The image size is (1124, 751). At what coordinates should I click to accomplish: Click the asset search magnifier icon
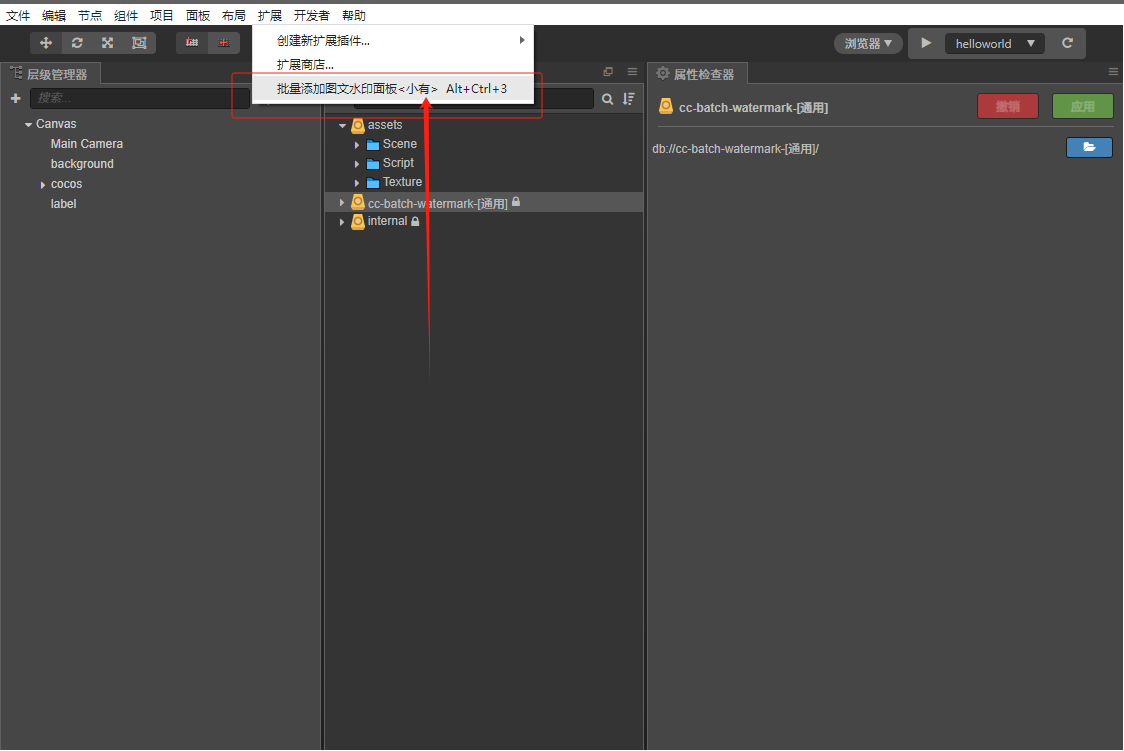click(x=607, y=98)
